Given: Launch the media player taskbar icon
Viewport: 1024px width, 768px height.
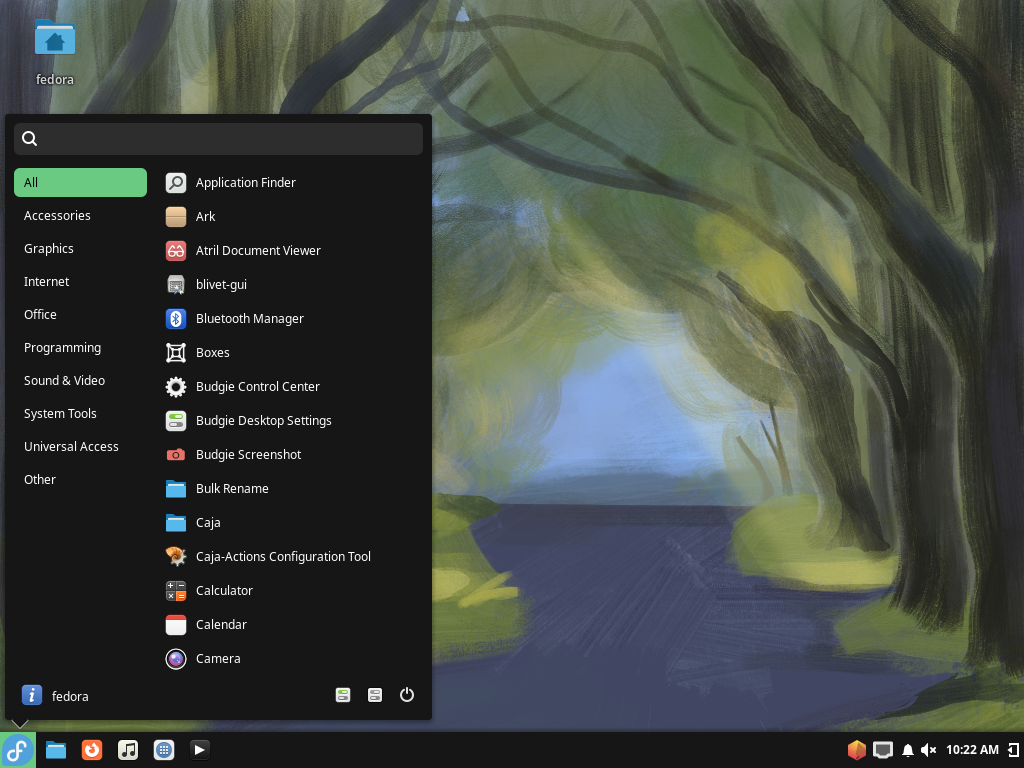Looking at the screenshot, I should (x=200, y=750).
